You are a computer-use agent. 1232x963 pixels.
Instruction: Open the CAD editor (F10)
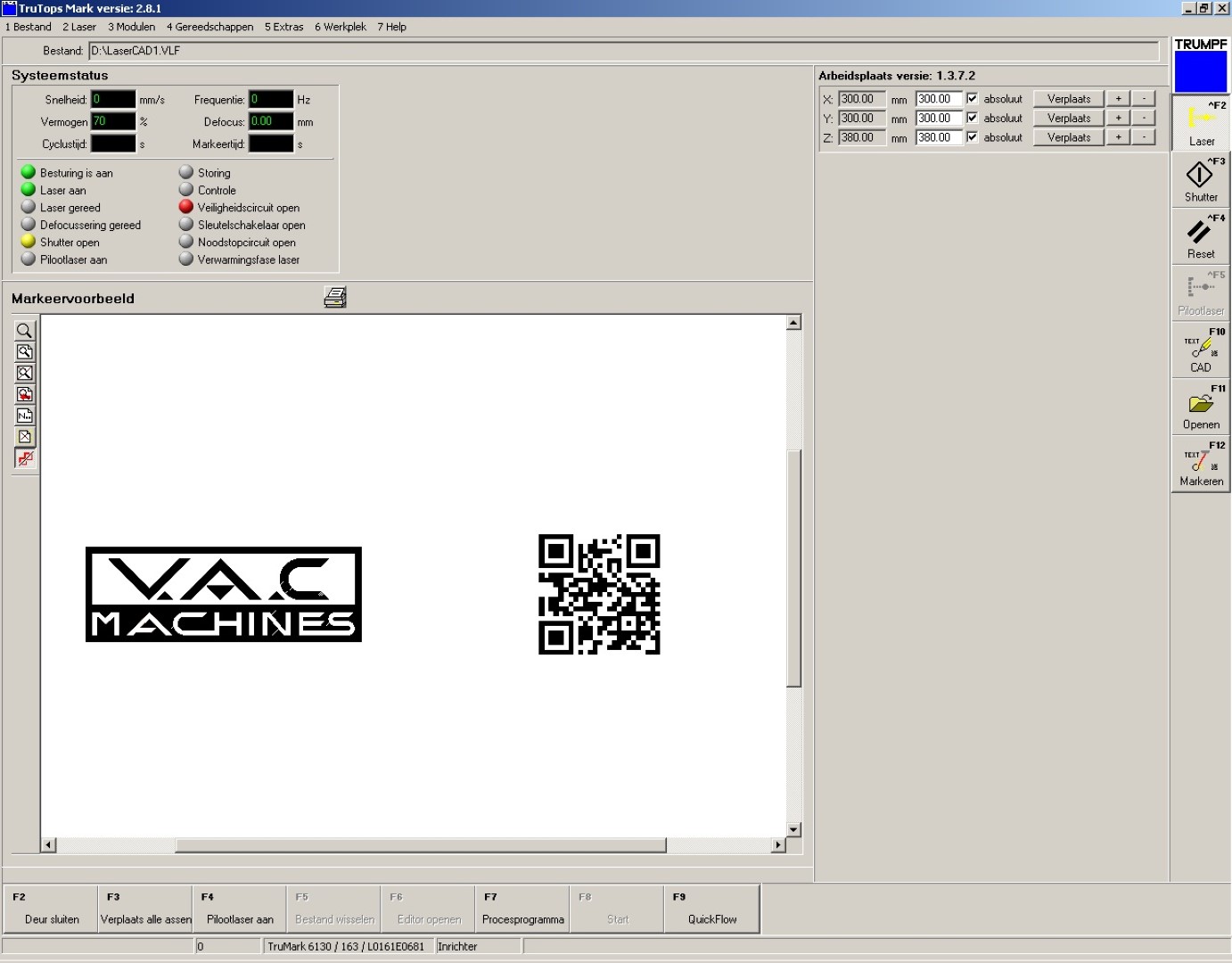click(1201, 350)
